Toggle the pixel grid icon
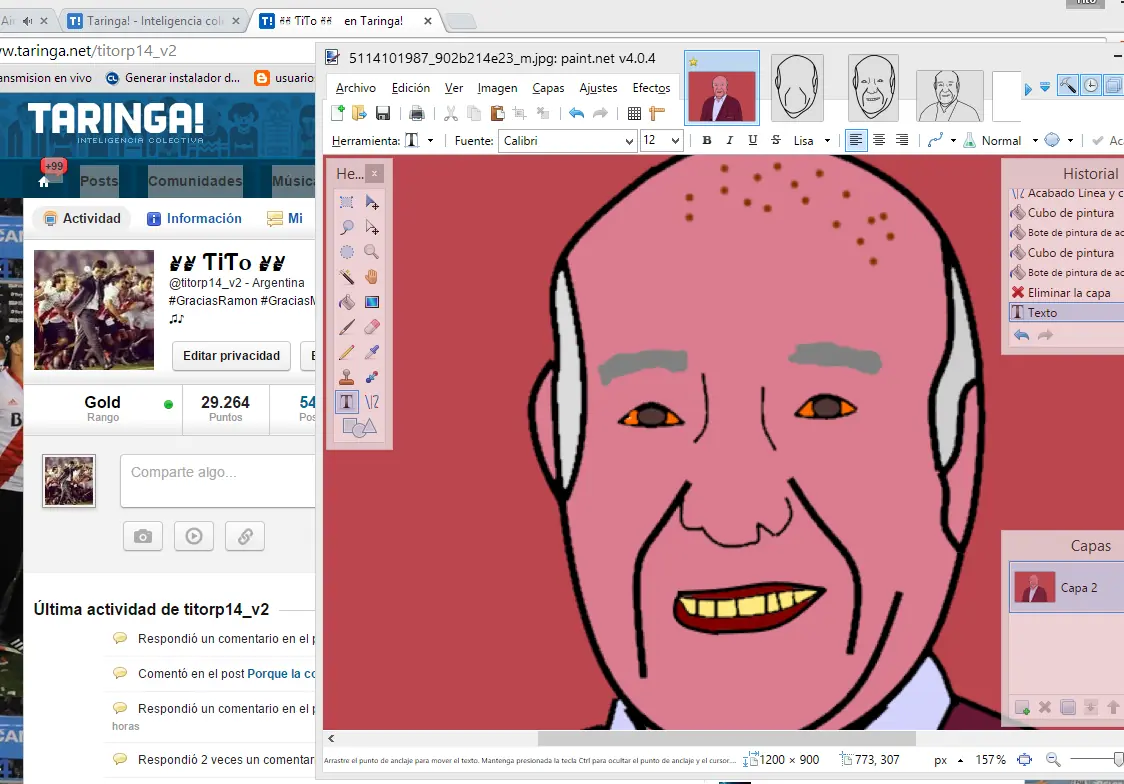The height and width of the screenshot is (784, 1124). coord(634,113)
